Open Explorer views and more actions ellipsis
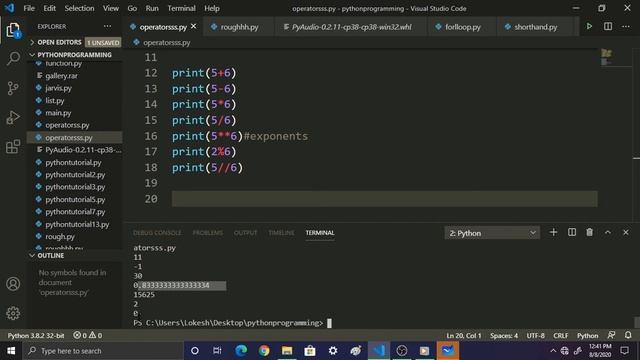The image size is (640, 360). (107, 27)
